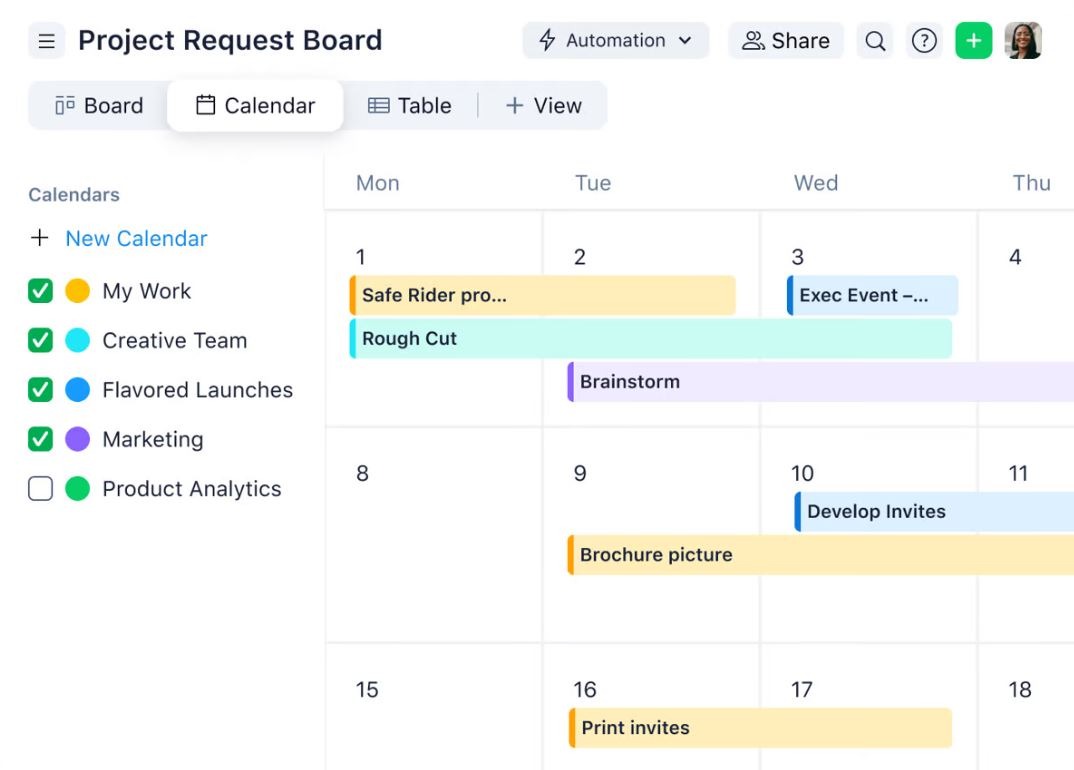Click the search magnifier icon
Viewport: 1074px width, 770px height.
875,41
